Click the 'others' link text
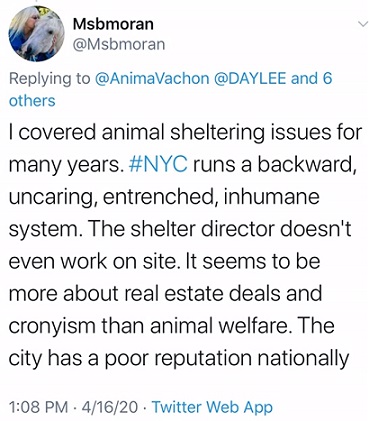The image size is (369, 421). (32, 101)
